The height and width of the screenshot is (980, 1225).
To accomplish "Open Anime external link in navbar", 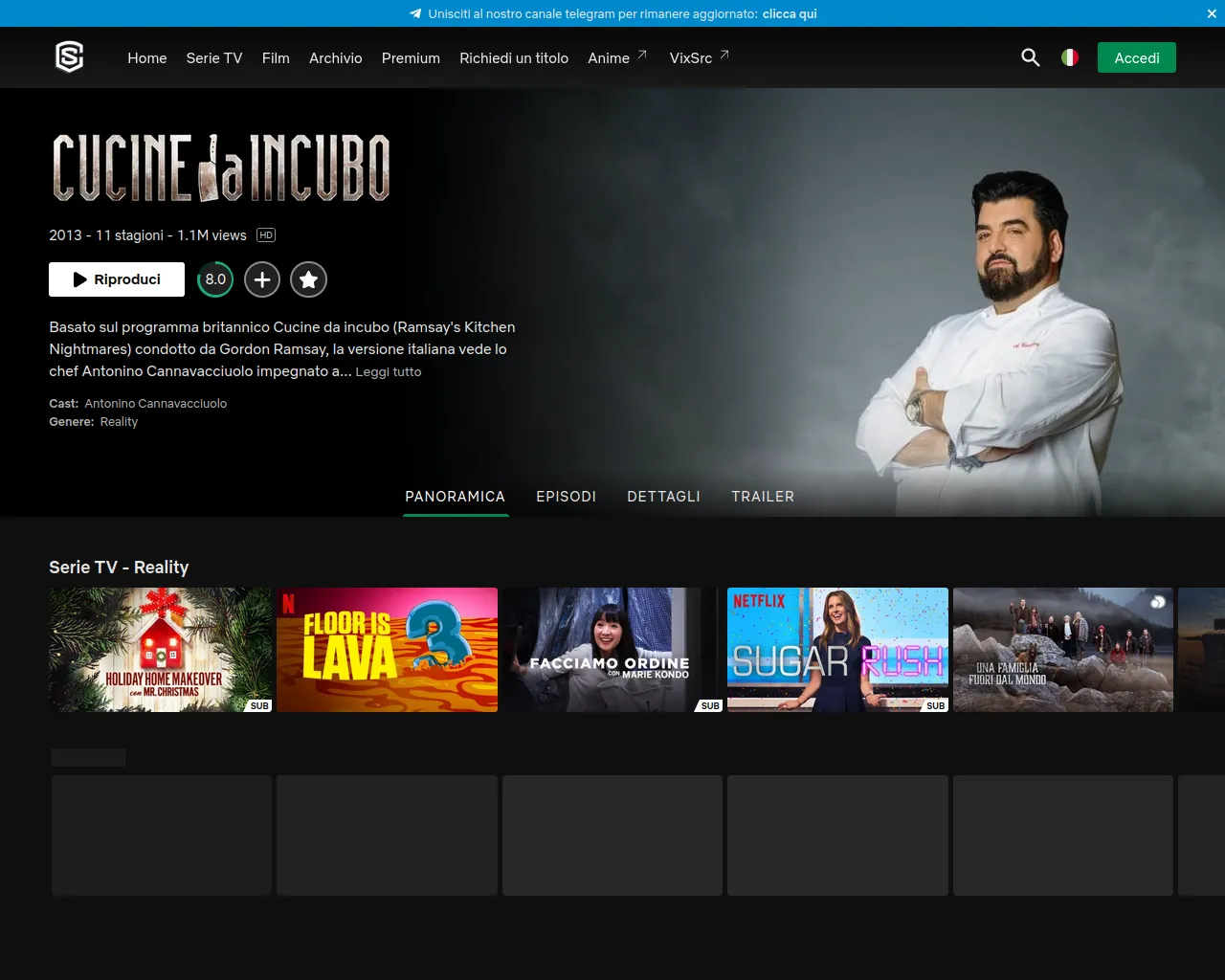I will click(616, 57).
